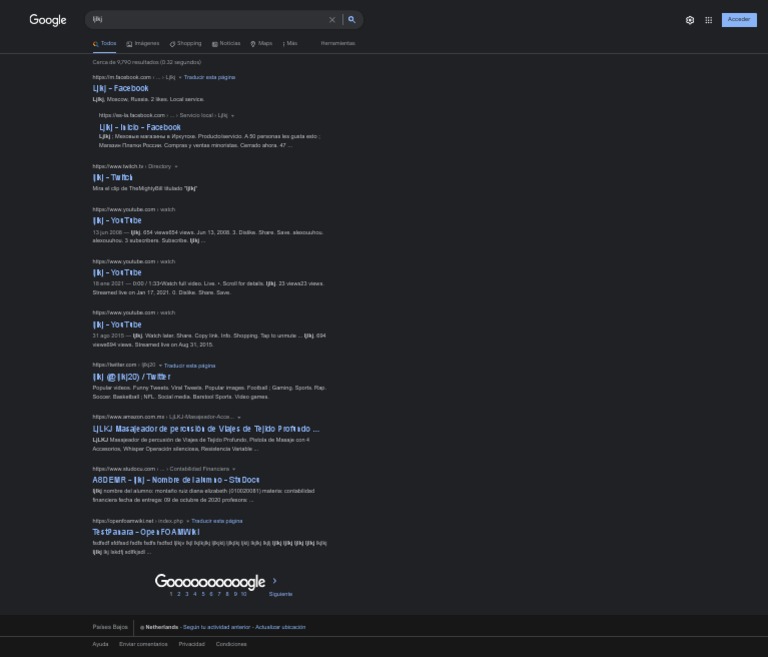Focus the search input field
This screenshot has width=768, height=657.
click(x=208, y=20)
